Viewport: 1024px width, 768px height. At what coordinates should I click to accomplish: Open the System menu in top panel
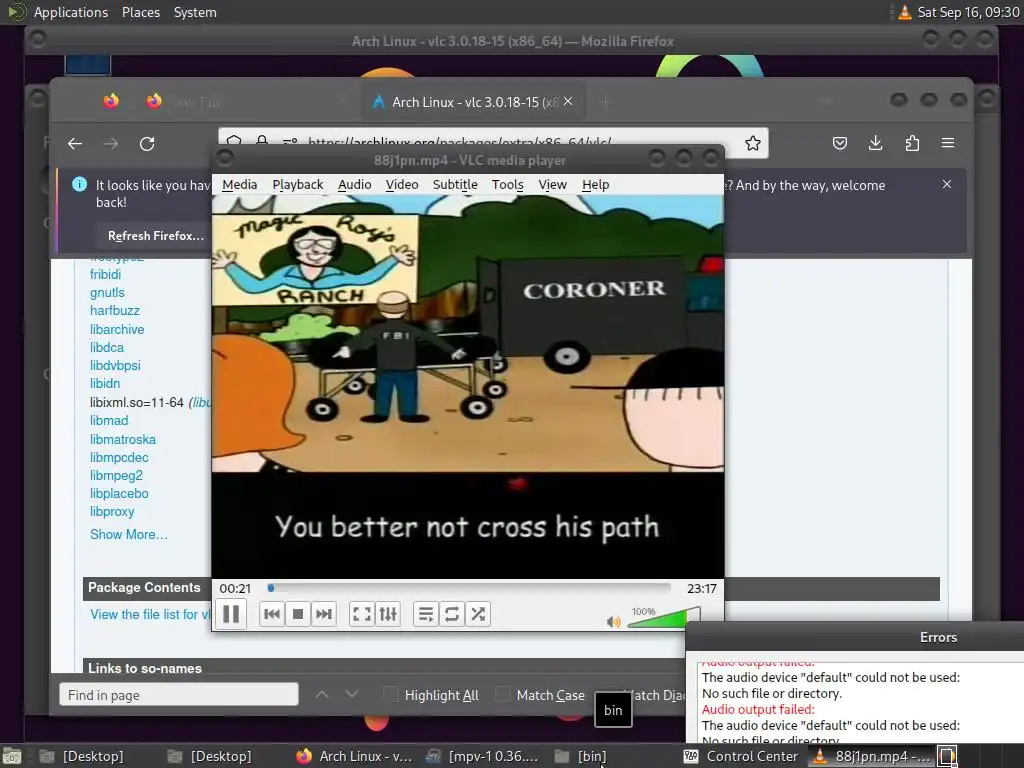[195, 12]
